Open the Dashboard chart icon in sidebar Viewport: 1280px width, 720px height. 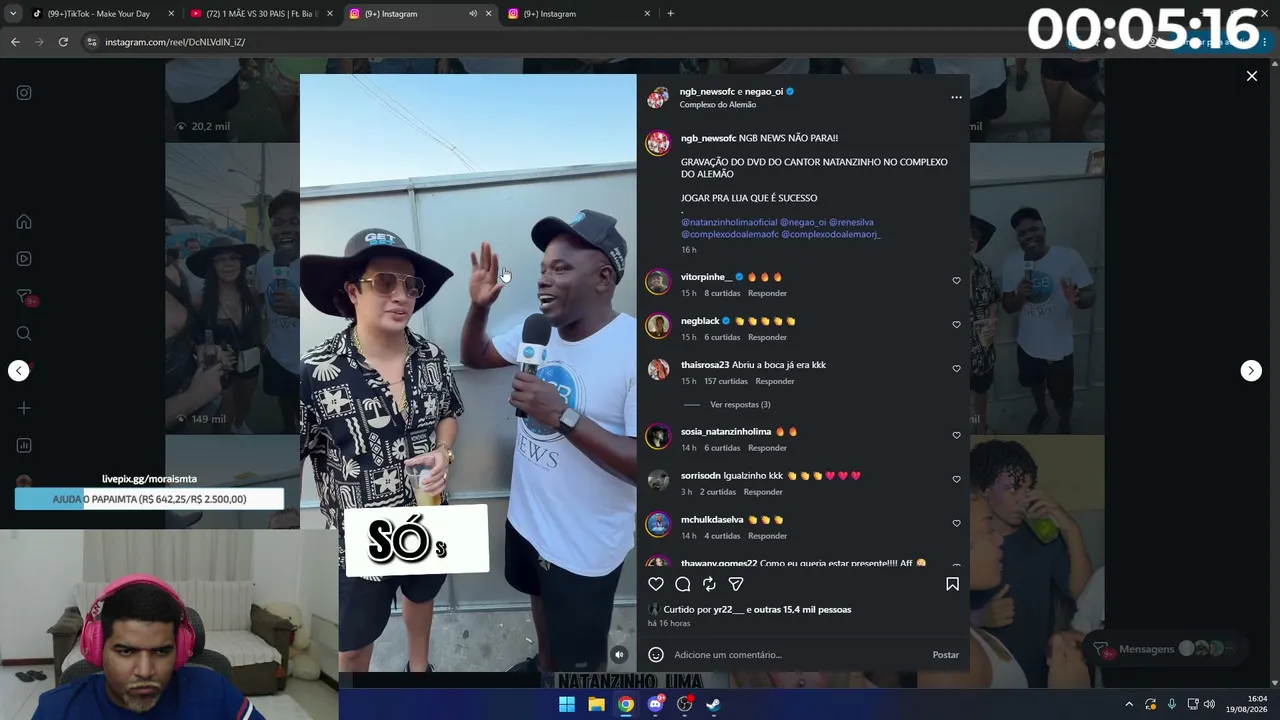[24, 445]
